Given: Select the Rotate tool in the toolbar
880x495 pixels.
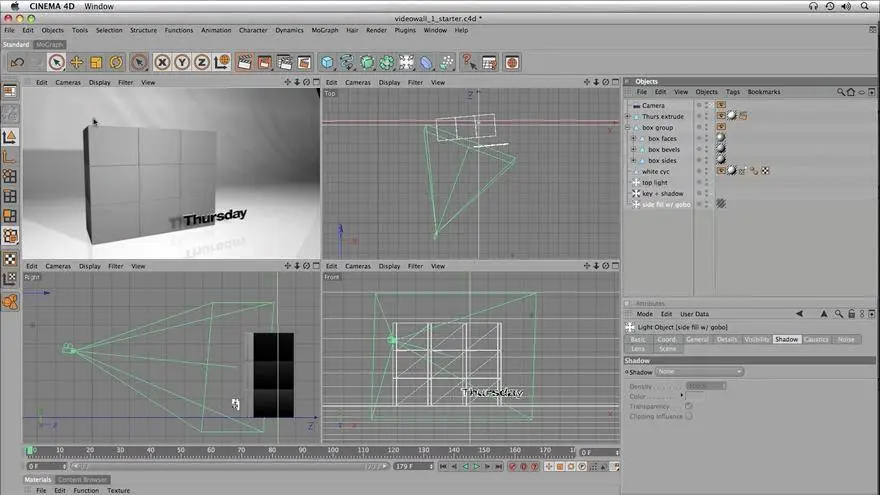Looking at the screenshot, I should (x=116, y=62).
